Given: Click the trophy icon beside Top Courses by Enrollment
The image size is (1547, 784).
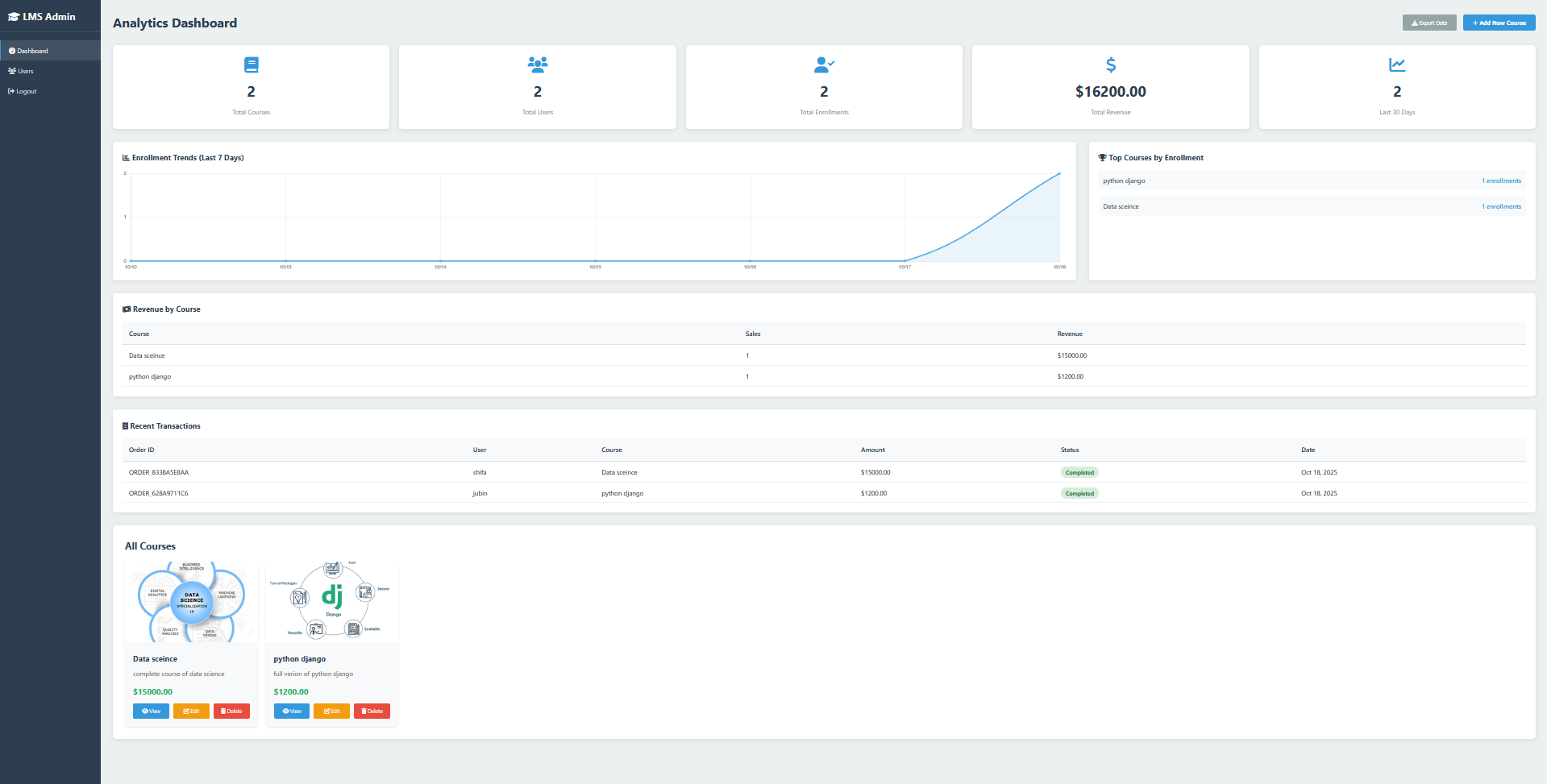Looking at the screenshot, I should (1102, 157).
